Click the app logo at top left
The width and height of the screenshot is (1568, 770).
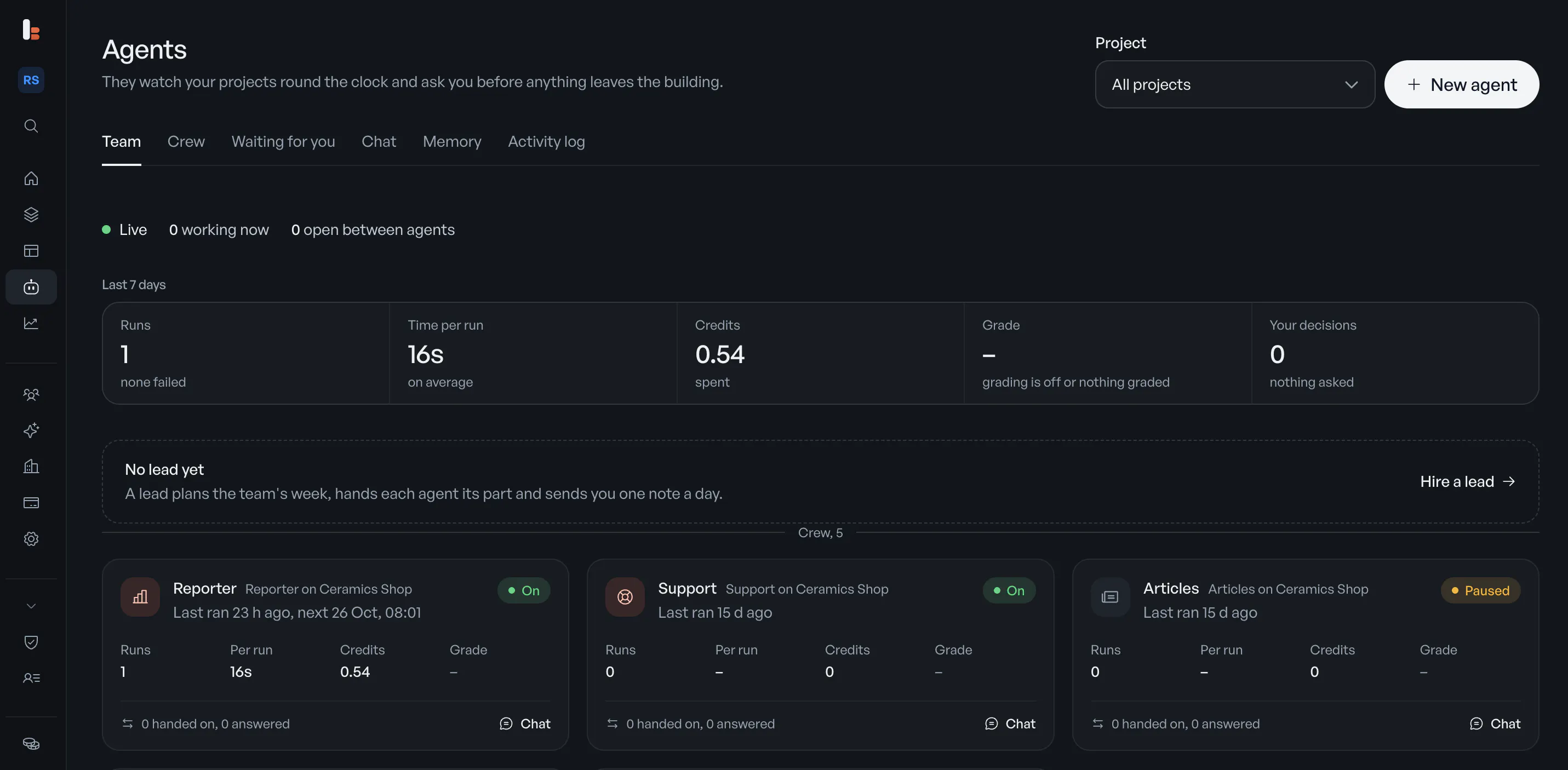pos(31,29)
